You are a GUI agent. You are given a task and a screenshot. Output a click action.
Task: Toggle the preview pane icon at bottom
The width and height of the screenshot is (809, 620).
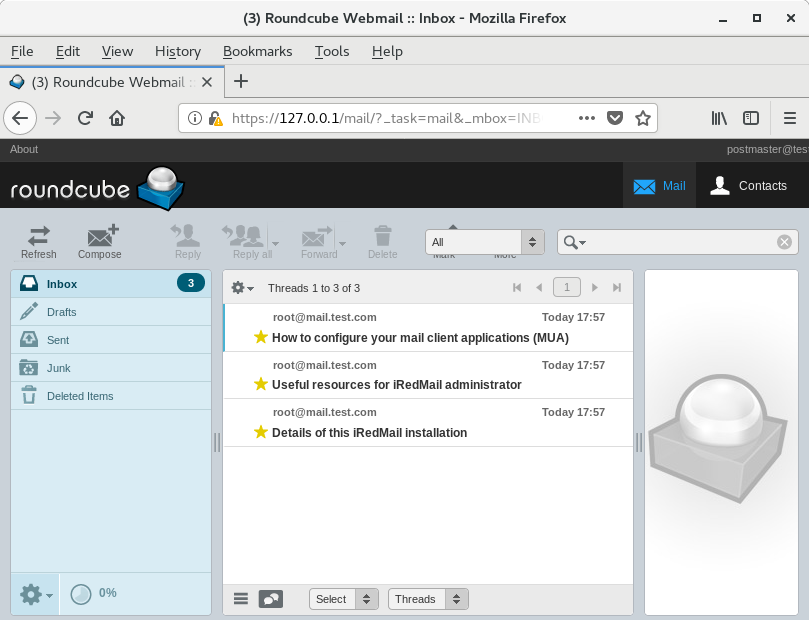pyautogui.click(x=270, y=598)
